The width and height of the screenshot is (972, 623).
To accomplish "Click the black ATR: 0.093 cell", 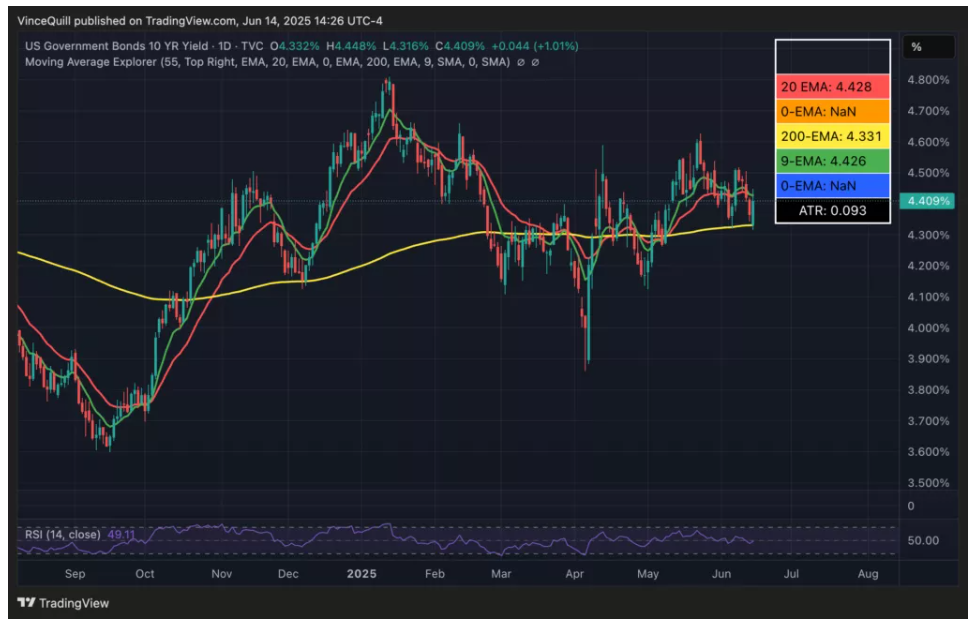I will click(x=832, y=211).
